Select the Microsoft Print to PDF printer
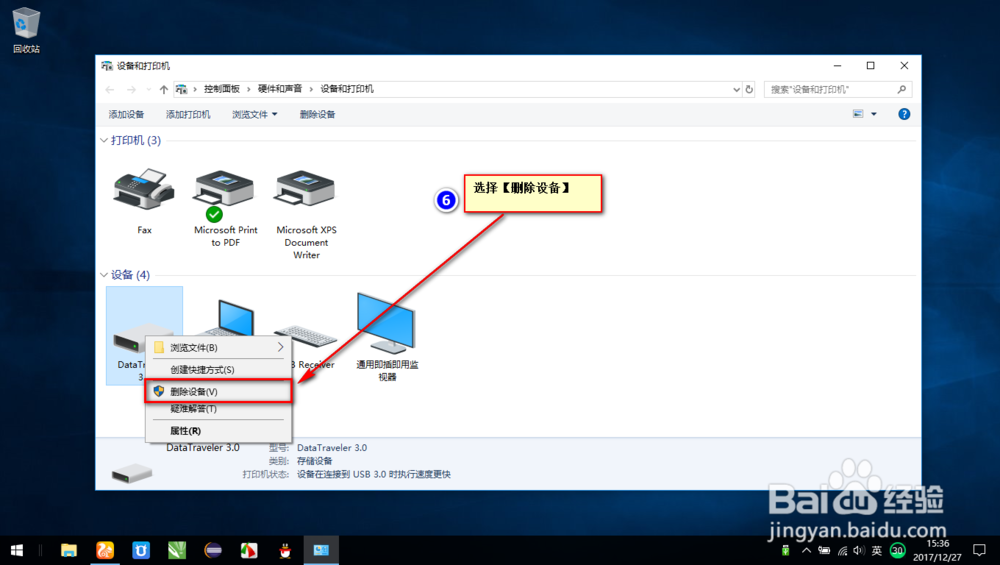 (x=225, y=207)
